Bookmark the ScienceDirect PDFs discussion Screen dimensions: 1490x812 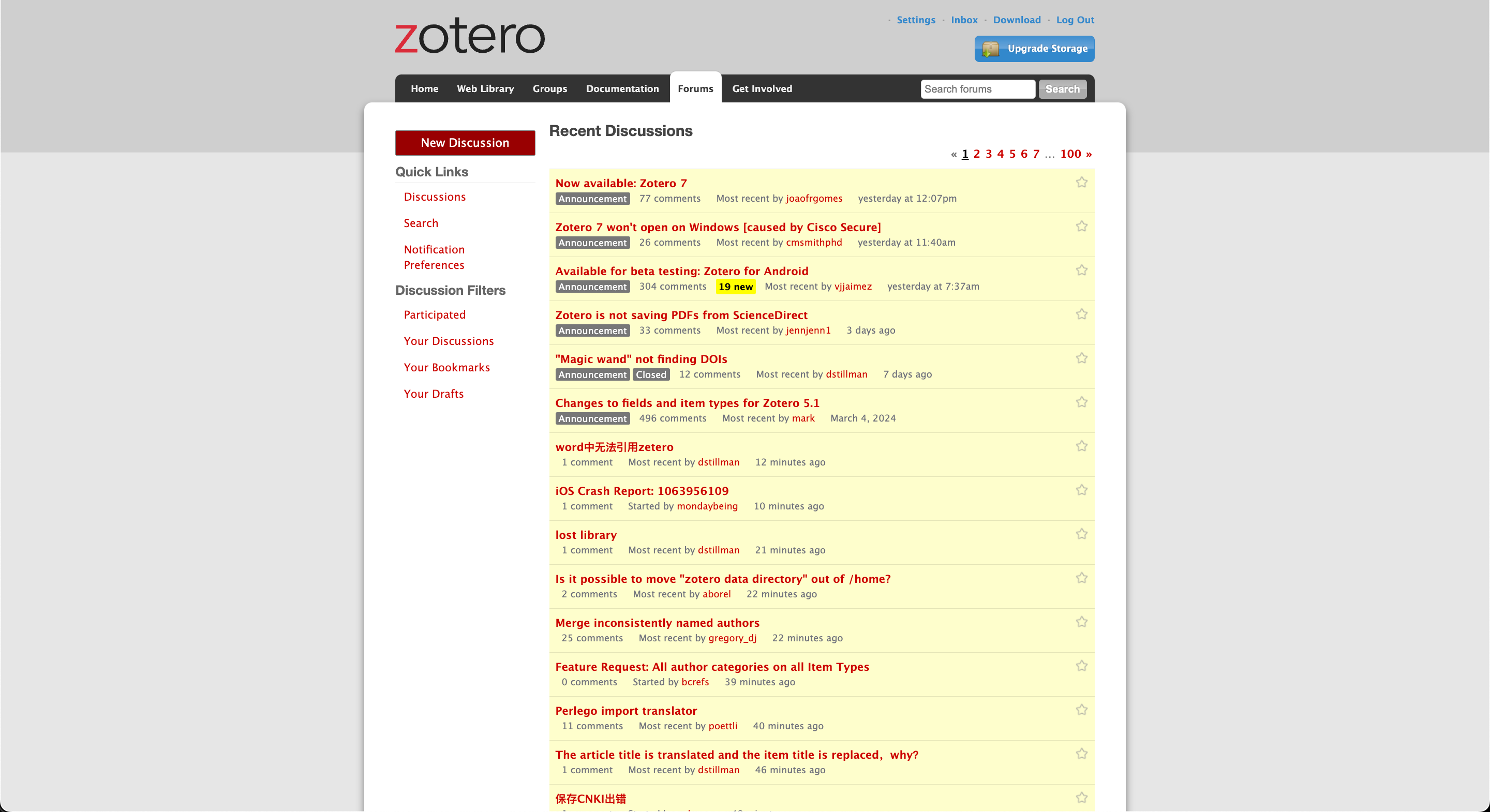point(1081,314)
